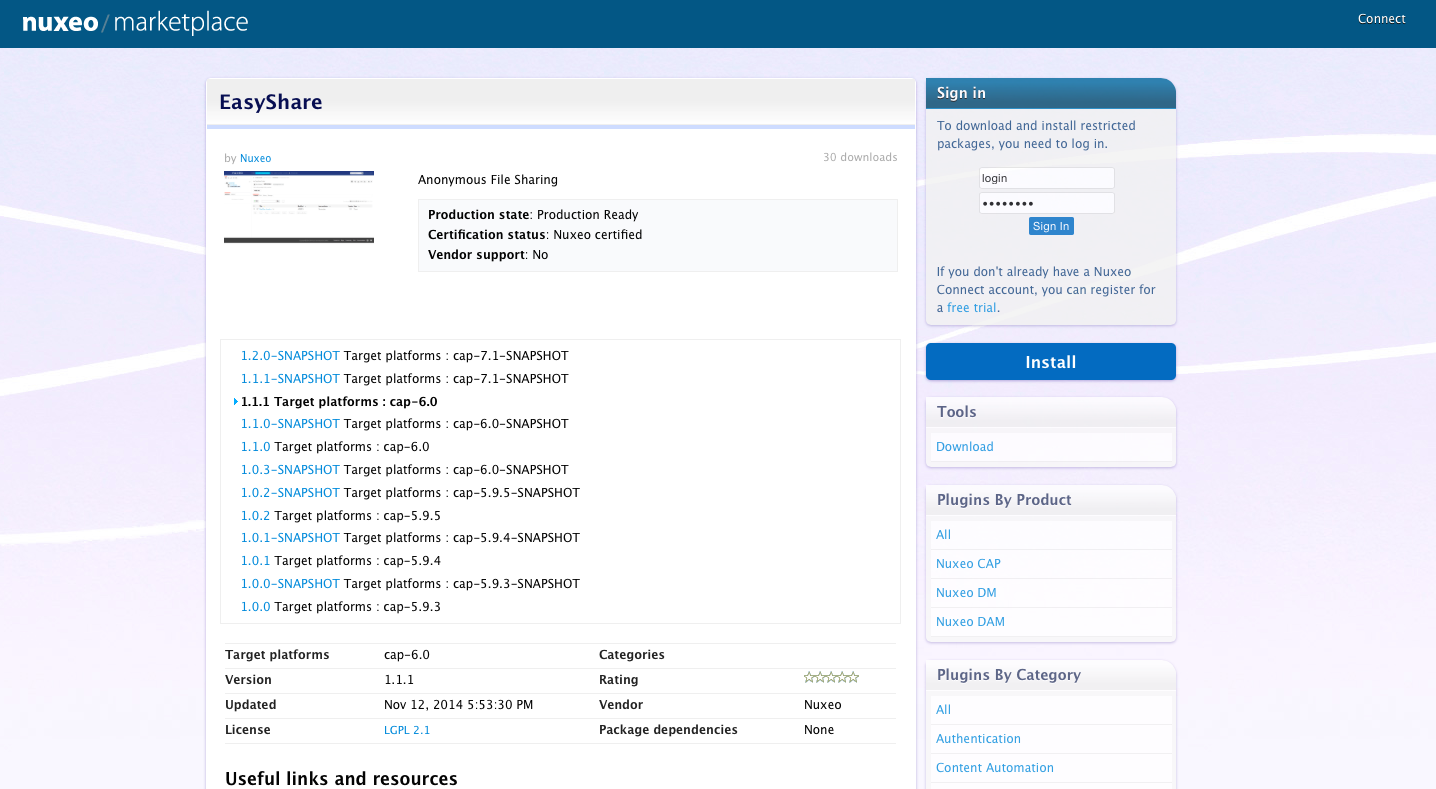
Task: Click the "Nov 12, 2014 5:53:30 PM" date
Action: [x=459, y=705]
